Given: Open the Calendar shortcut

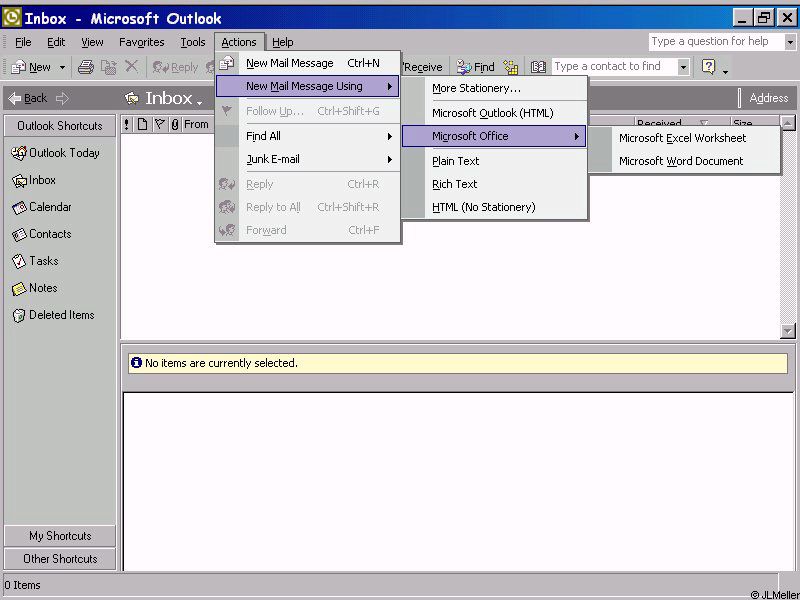Looking at the screenshot, I should 41,207.
